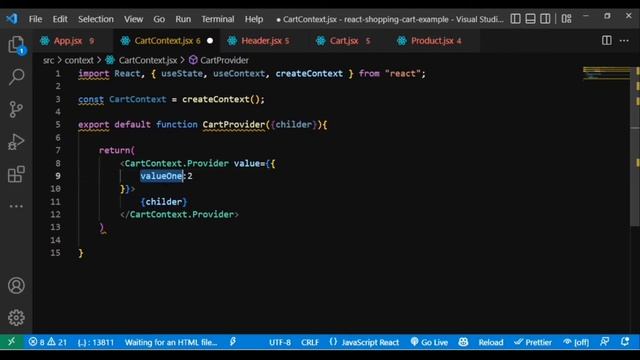Open the Run and Debug view
This screenshot has height=360, width=640.
[x=16, y=142]
